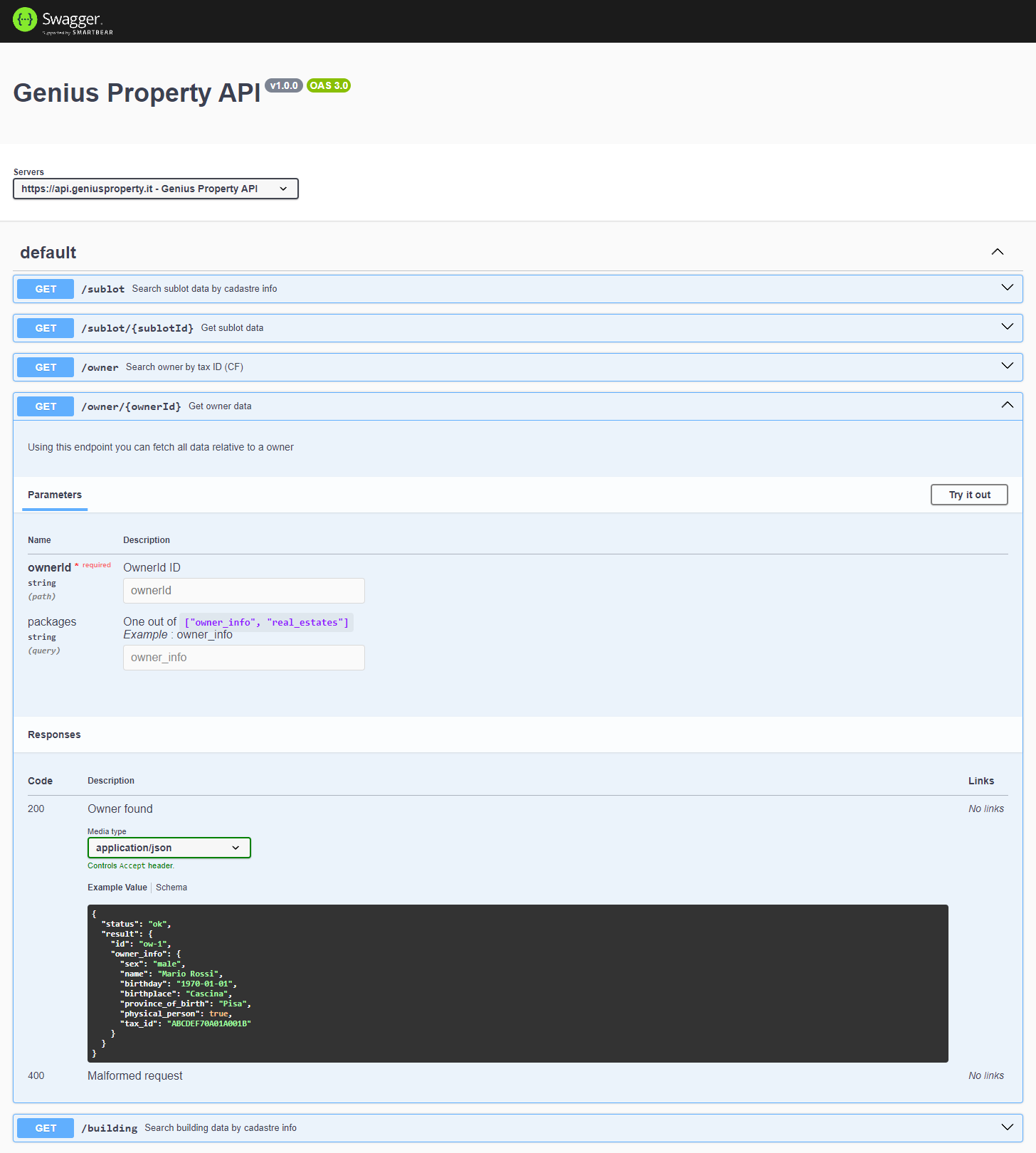Expand the /sublot/{sublotId} endpoint arrow
The width and height of the screenshot is (1036, 1153).
click(x=1007, y=327)
